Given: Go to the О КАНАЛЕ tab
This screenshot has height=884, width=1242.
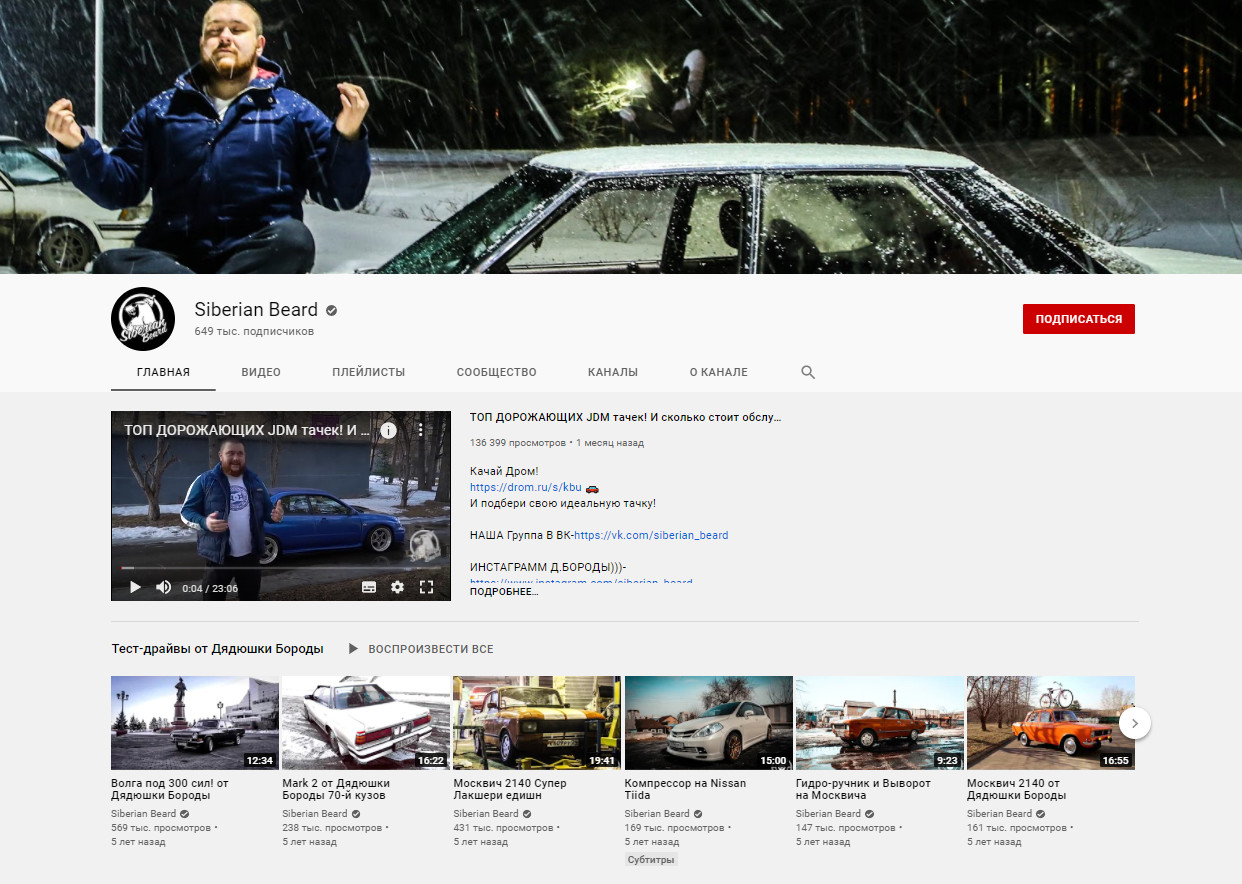Looking at the screenshot, I should (718, 372).
